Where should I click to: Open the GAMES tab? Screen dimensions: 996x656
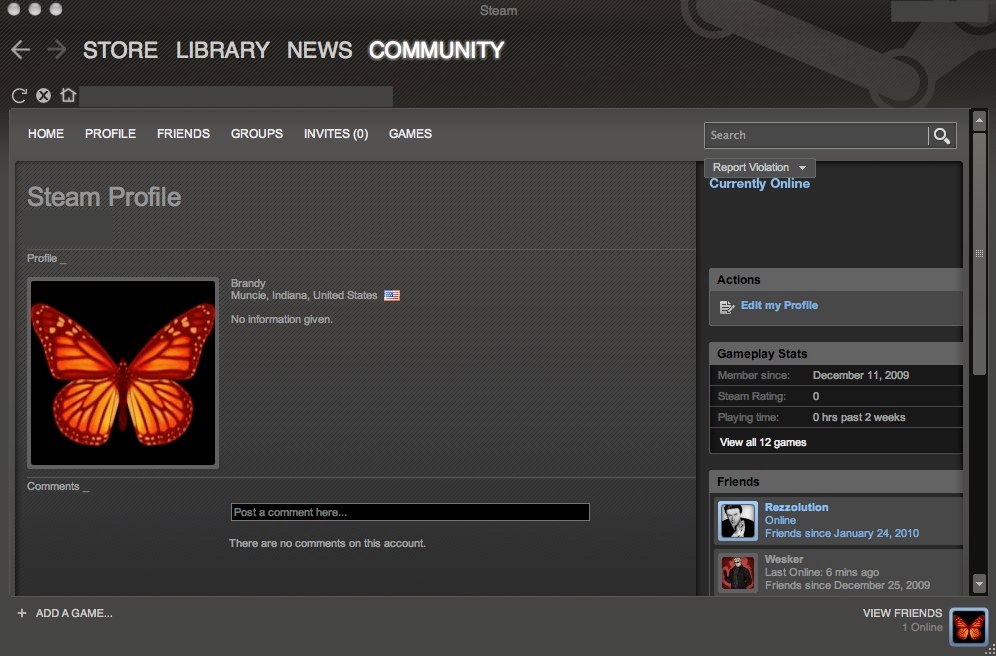coord(410,134)
